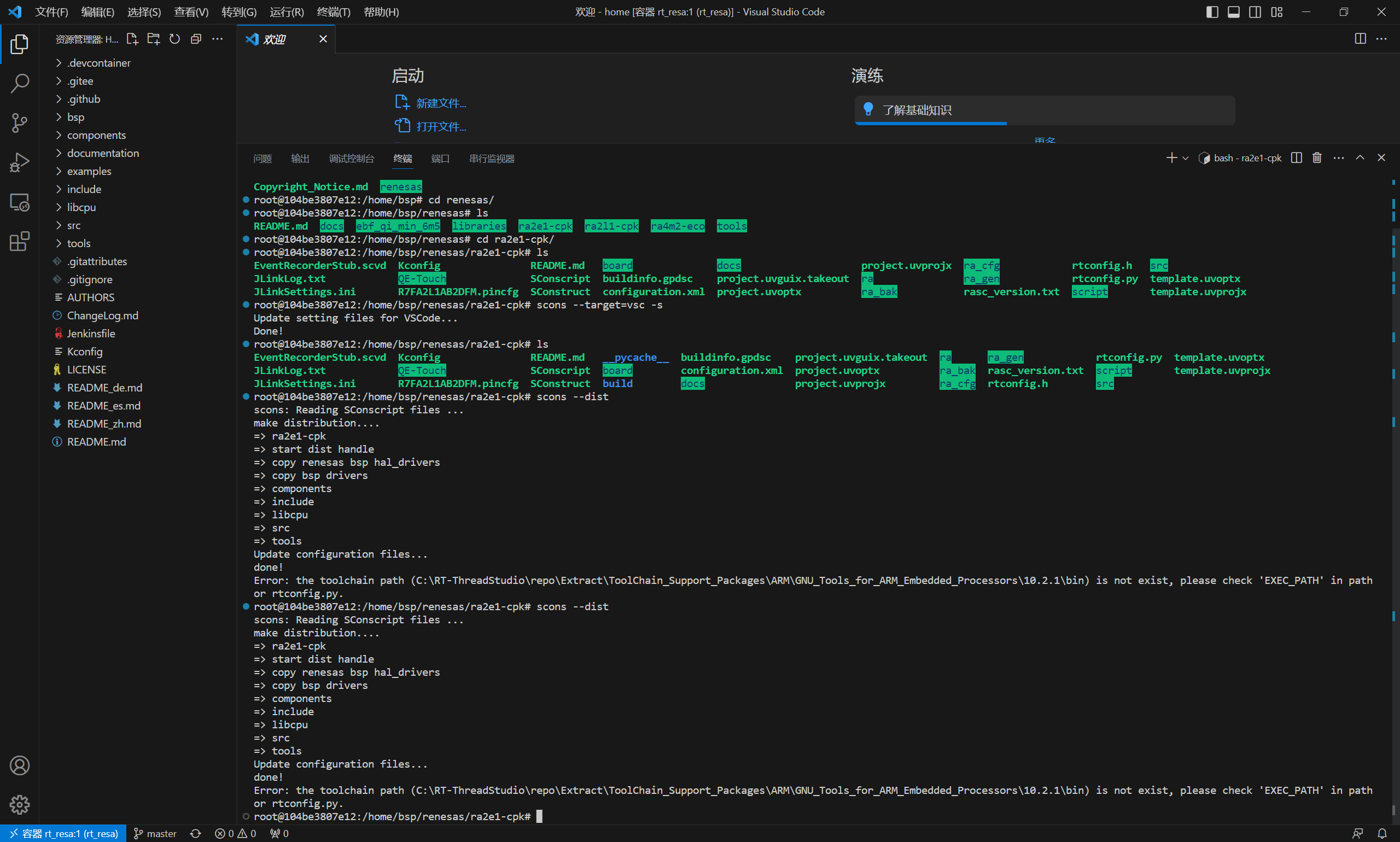Select the bash - ra2e1-cpk terminal label
The image size is (1400, 842).
(1240, 159)
